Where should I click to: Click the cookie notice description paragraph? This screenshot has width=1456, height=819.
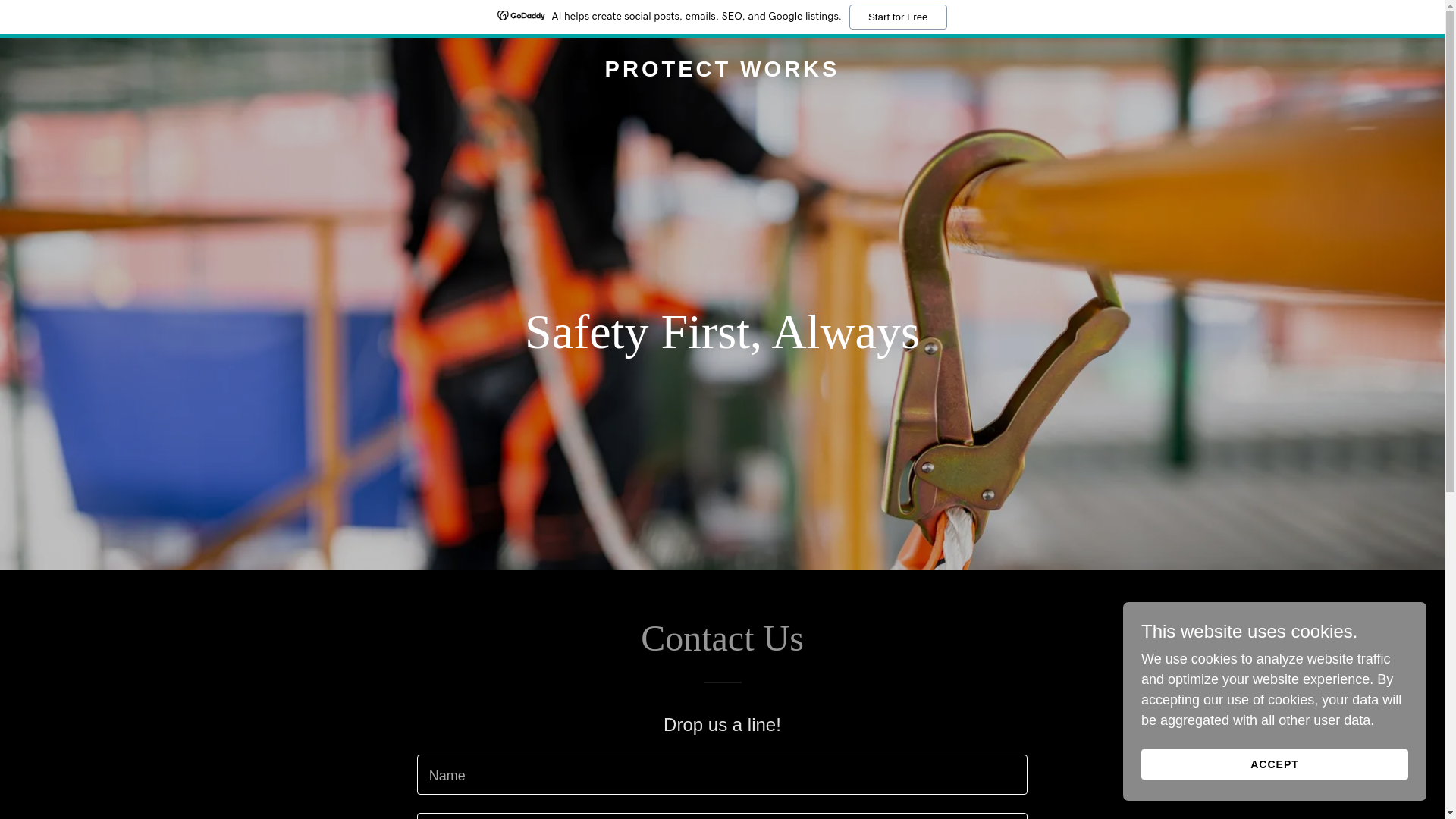pos(1271,689)
